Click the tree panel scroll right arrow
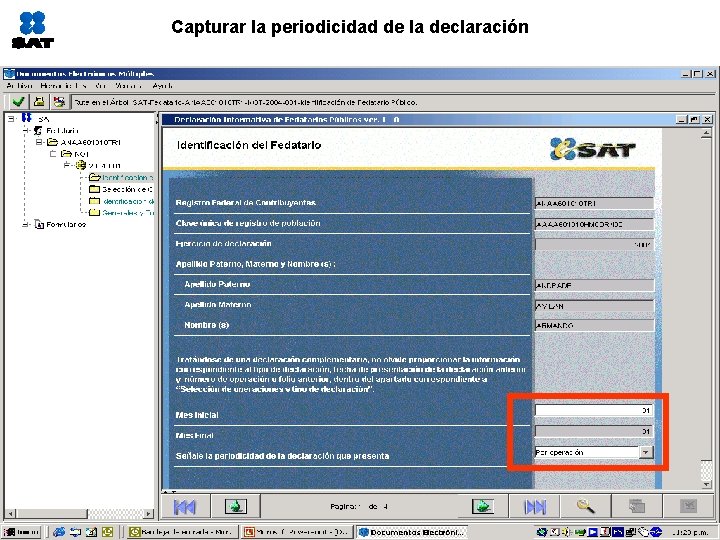Viewport: 720px width, 540px height. (148, 513)
